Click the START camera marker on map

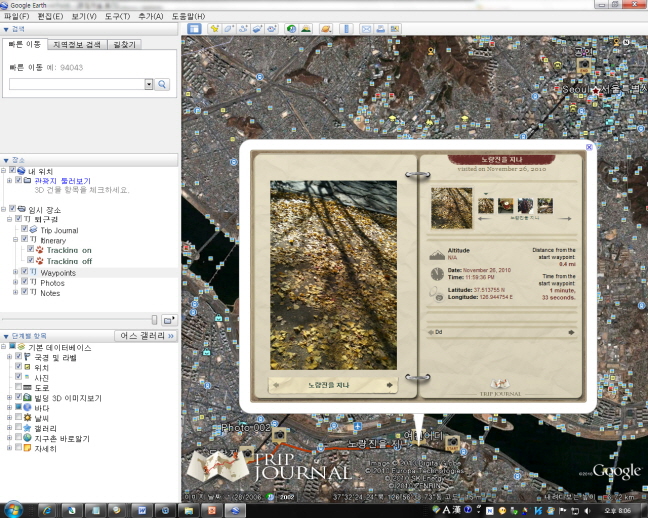(x=453, y=443)
